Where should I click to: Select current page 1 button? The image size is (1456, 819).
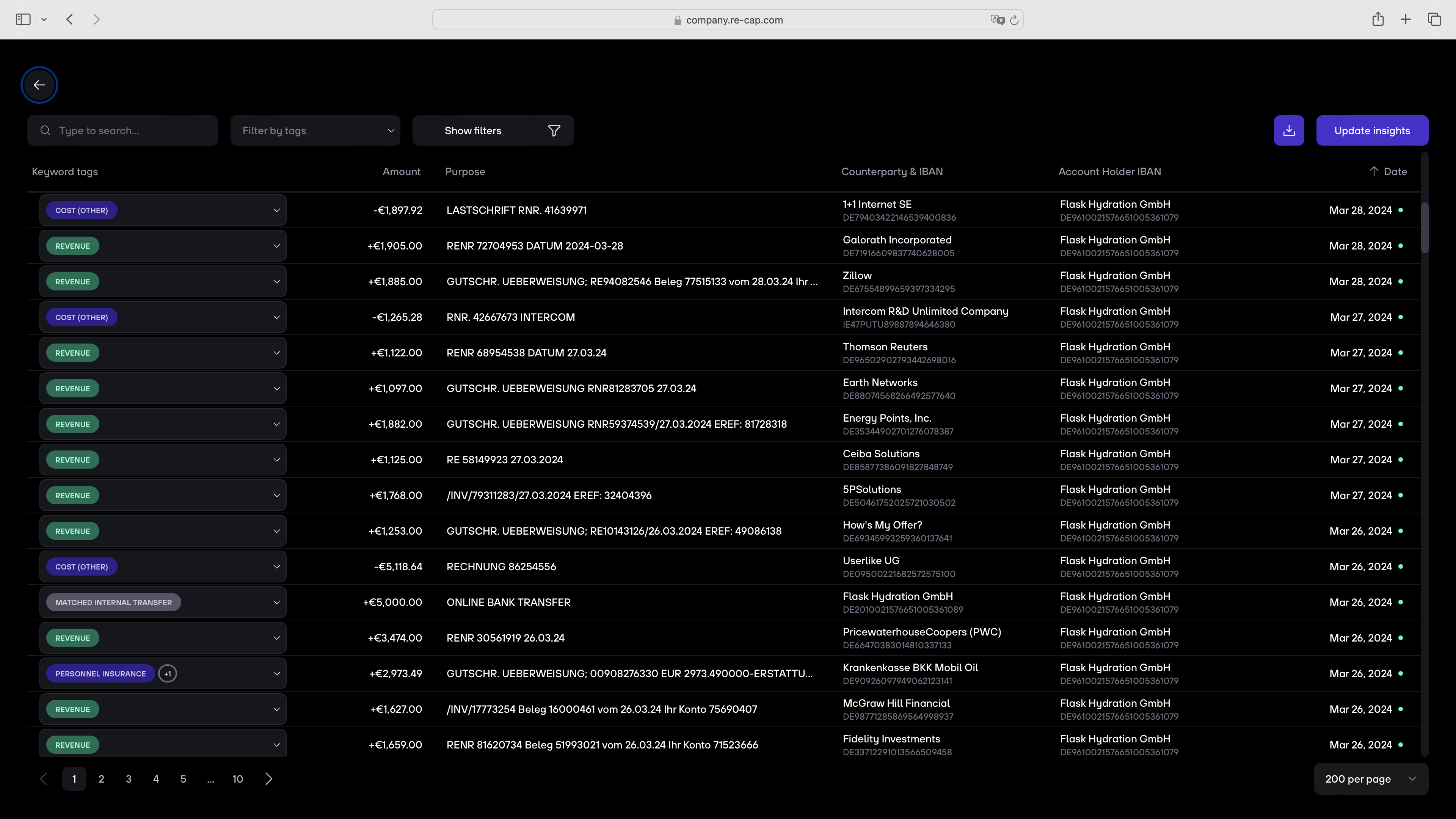[74, 779]
